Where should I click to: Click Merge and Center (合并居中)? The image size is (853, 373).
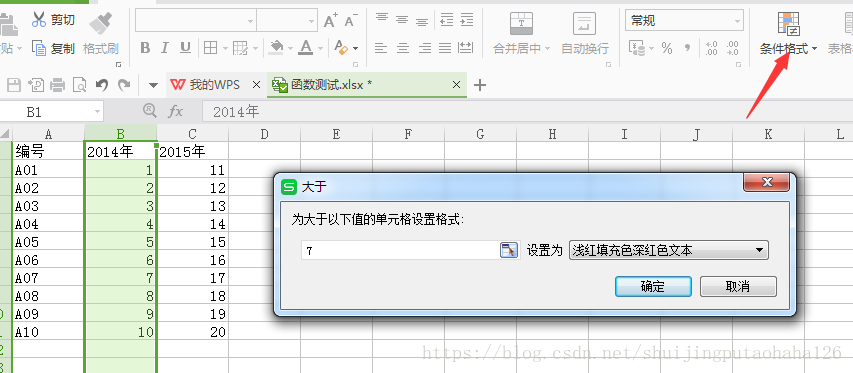(x=521, y=34)
